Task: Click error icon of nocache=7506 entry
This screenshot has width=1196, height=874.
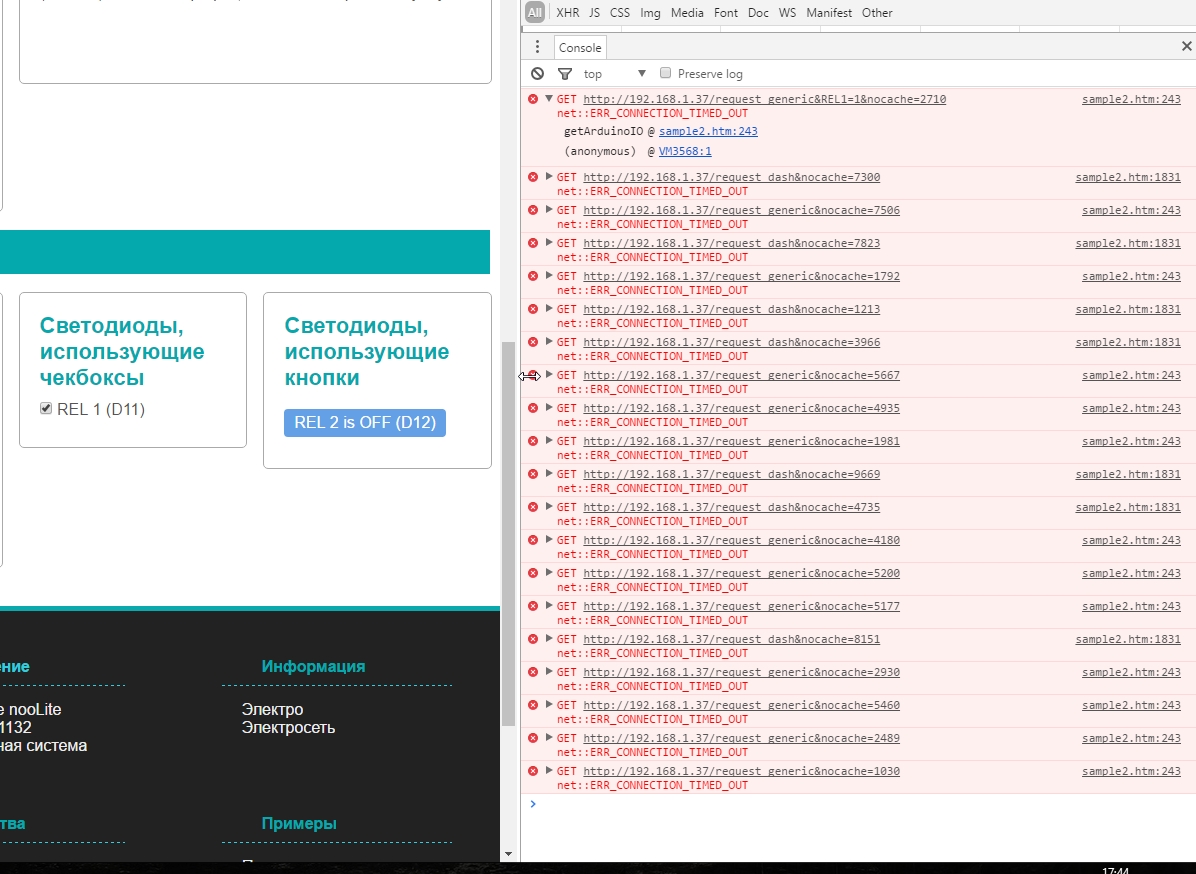Action: (532, 210)
